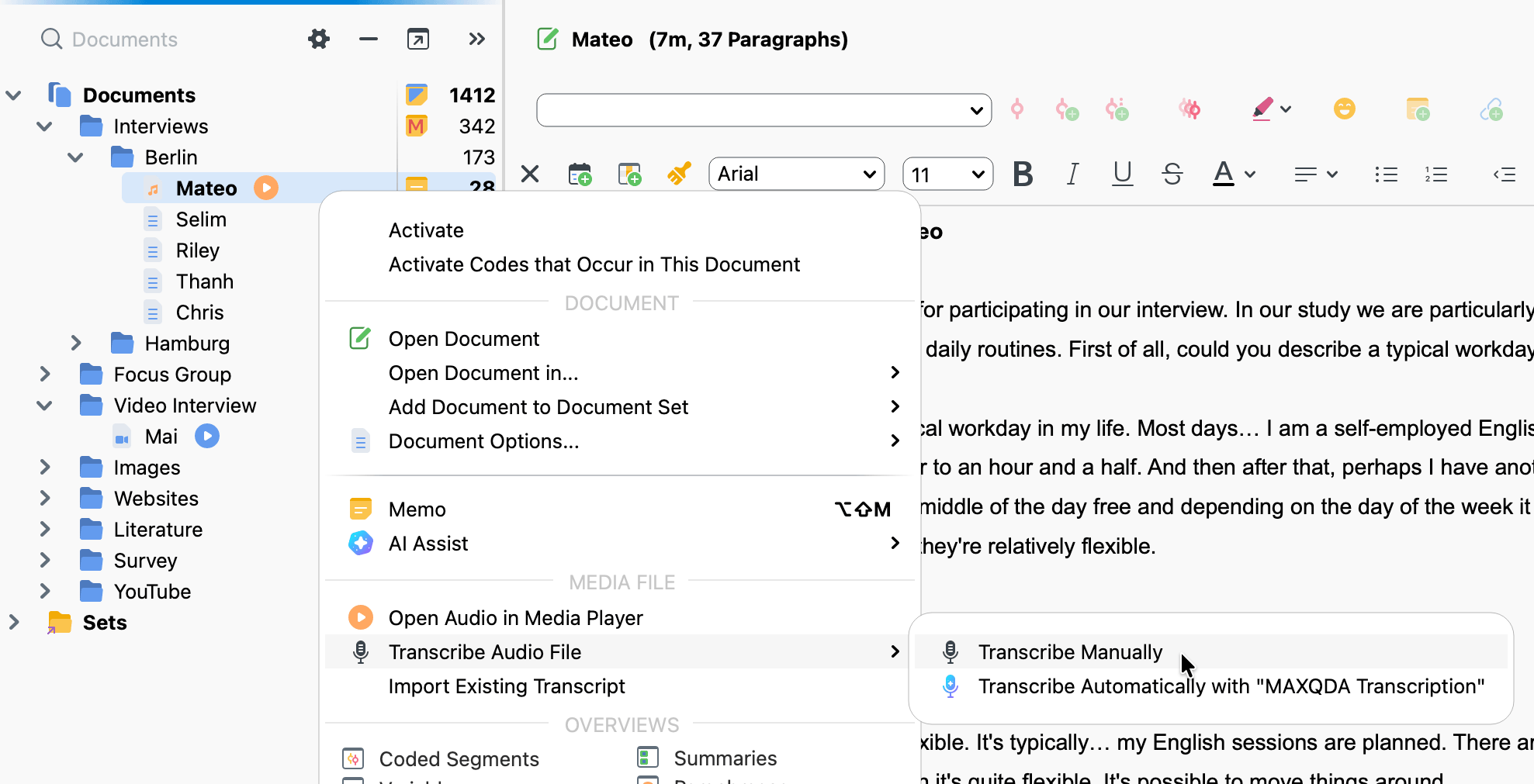Click the code new segment icon
This screenshot has width=1534, height=784.
[1017, 109]
